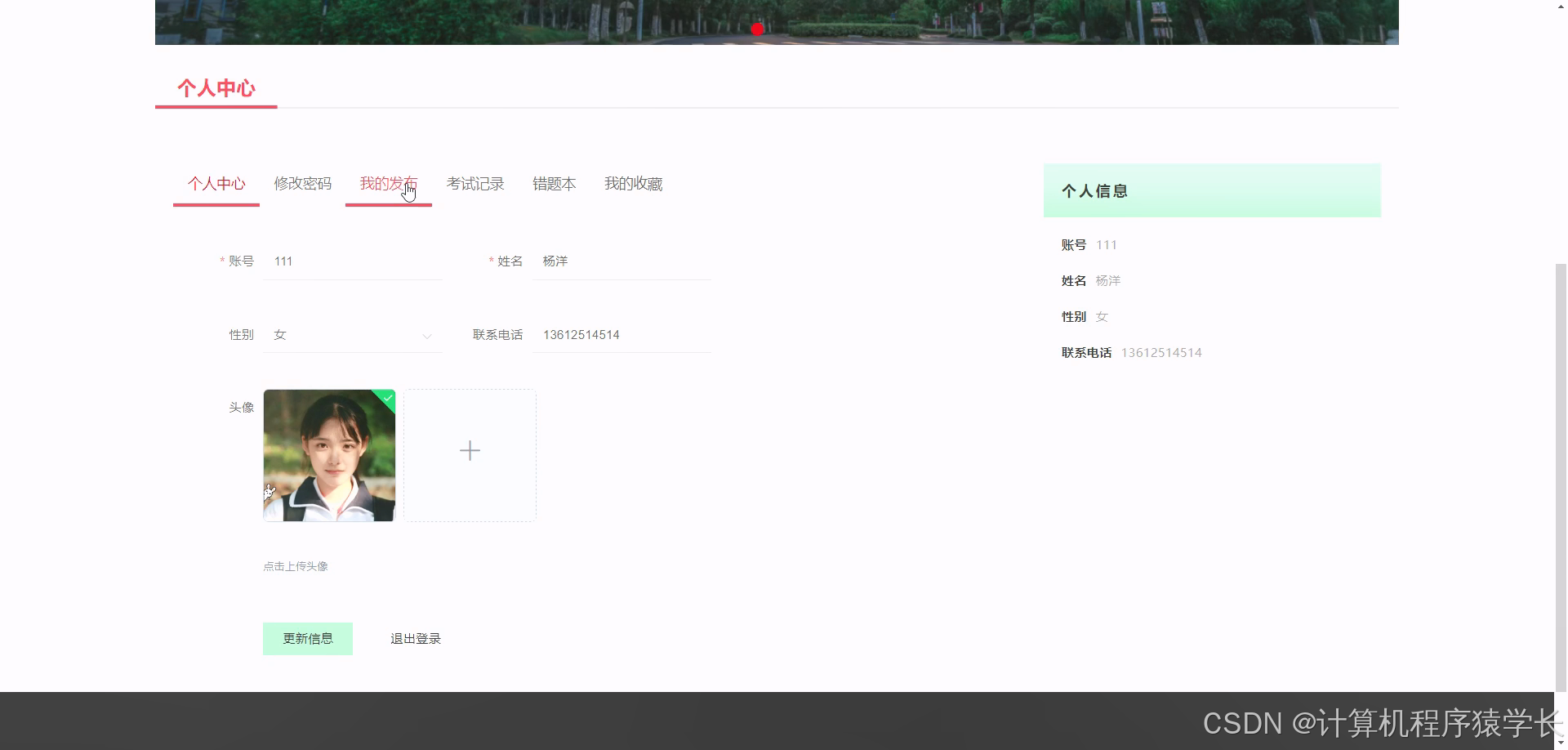
Task: Expand the gender selection combo box
Action: pyautogui.click(x=352, y=334)
